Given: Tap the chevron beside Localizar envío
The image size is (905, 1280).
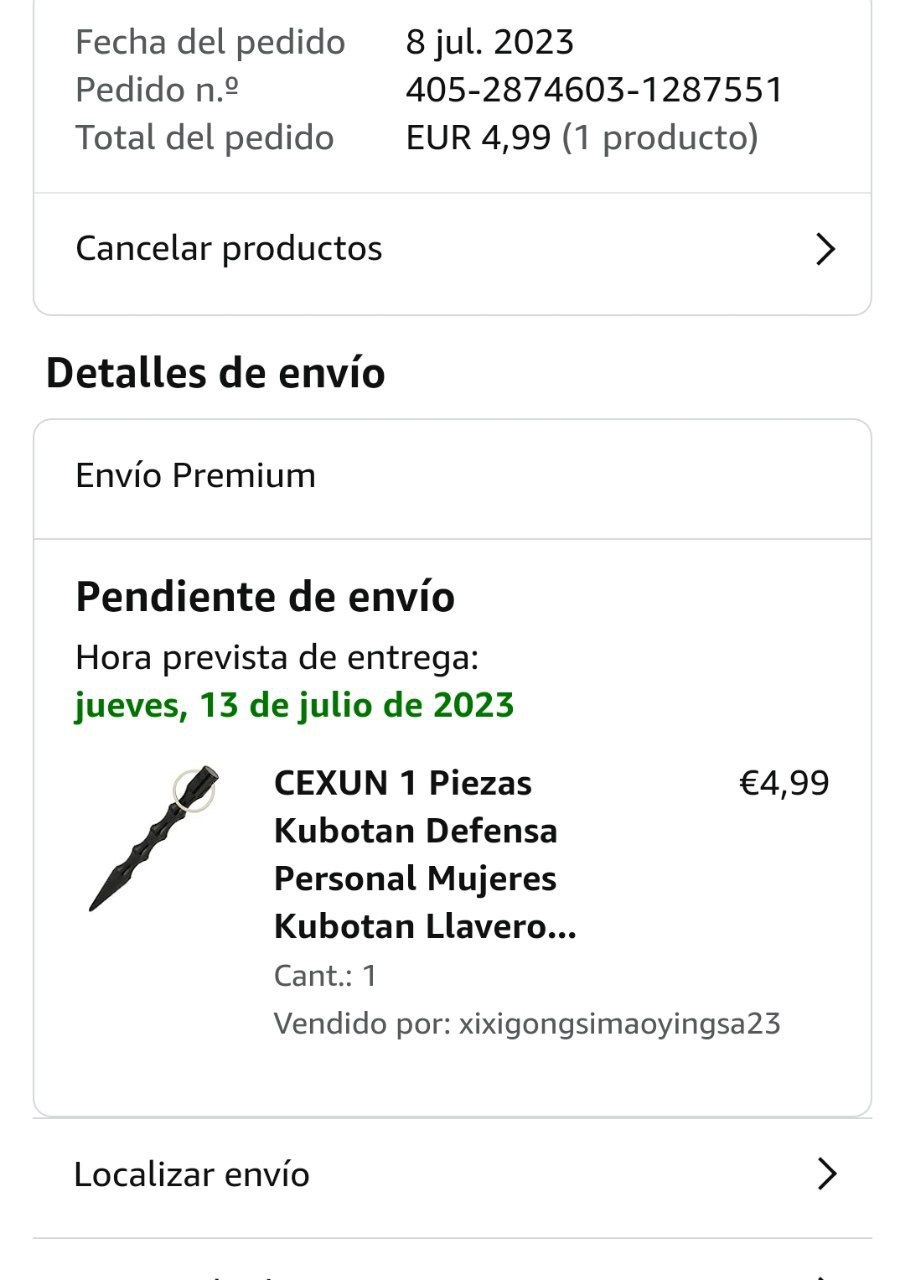Looking at the screenshot, I should coord(826,1173).
